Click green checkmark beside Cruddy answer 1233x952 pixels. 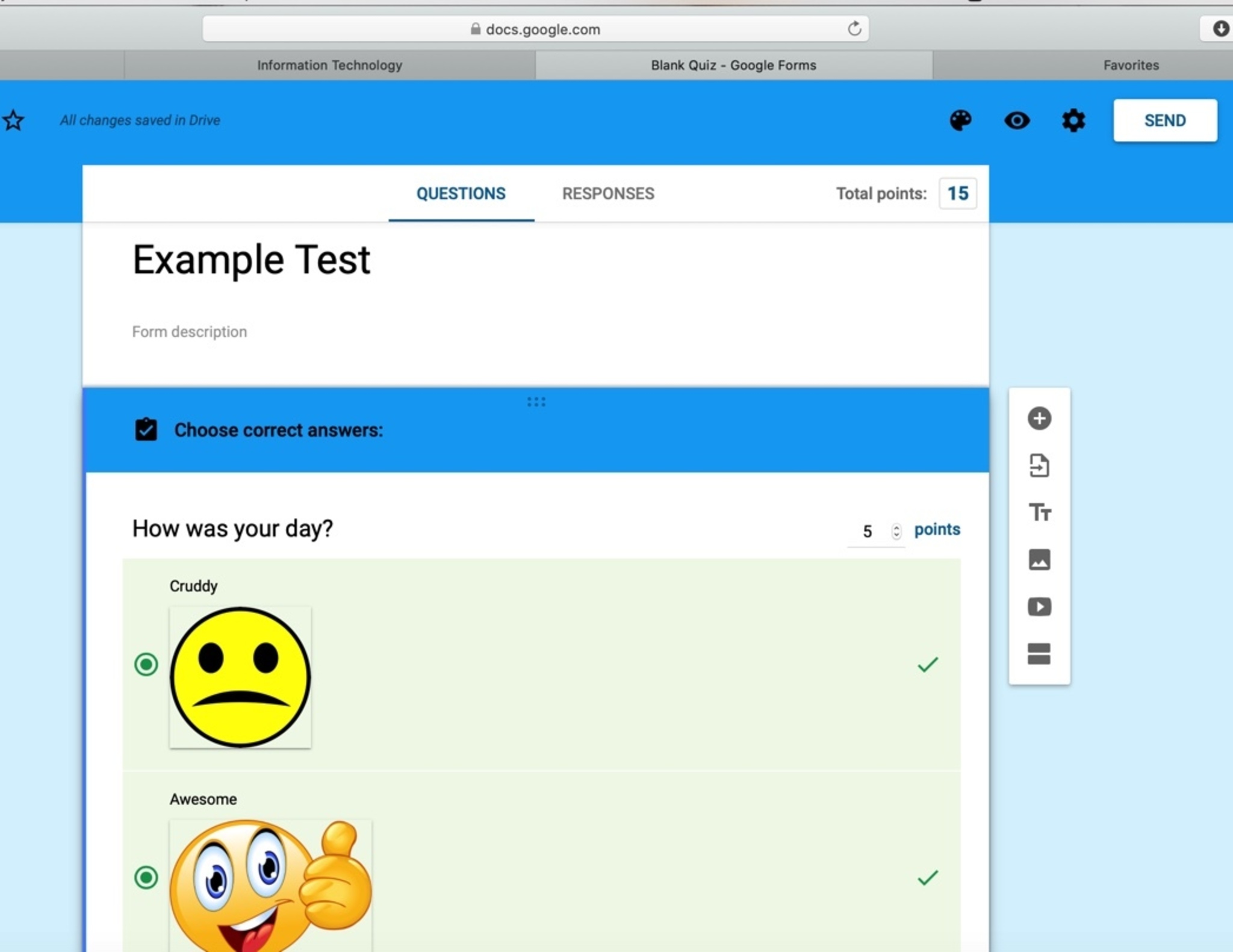927,664
